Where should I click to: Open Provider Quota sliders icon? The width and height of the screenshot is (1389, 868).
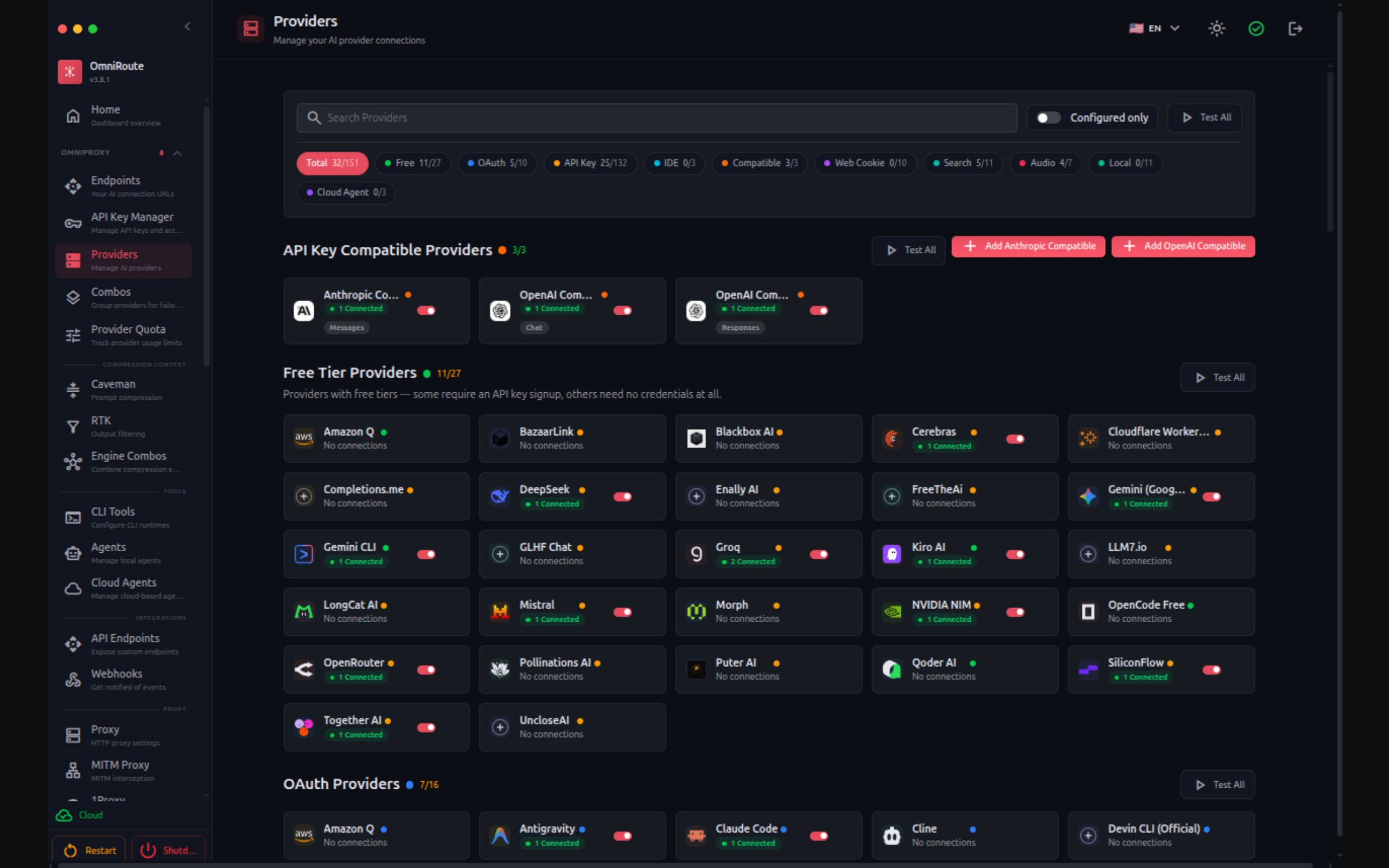(73, 335)
